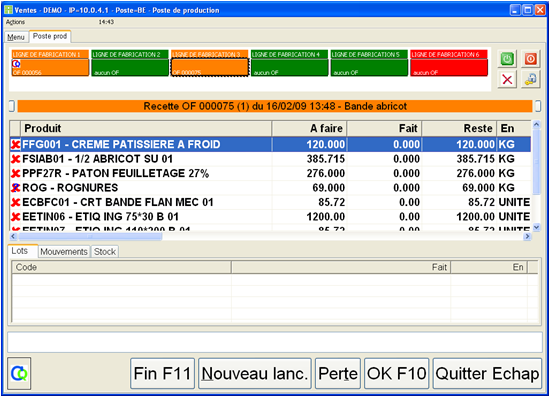Click the A faire value 1200.00
550x397 pixels.
(326, 217)
